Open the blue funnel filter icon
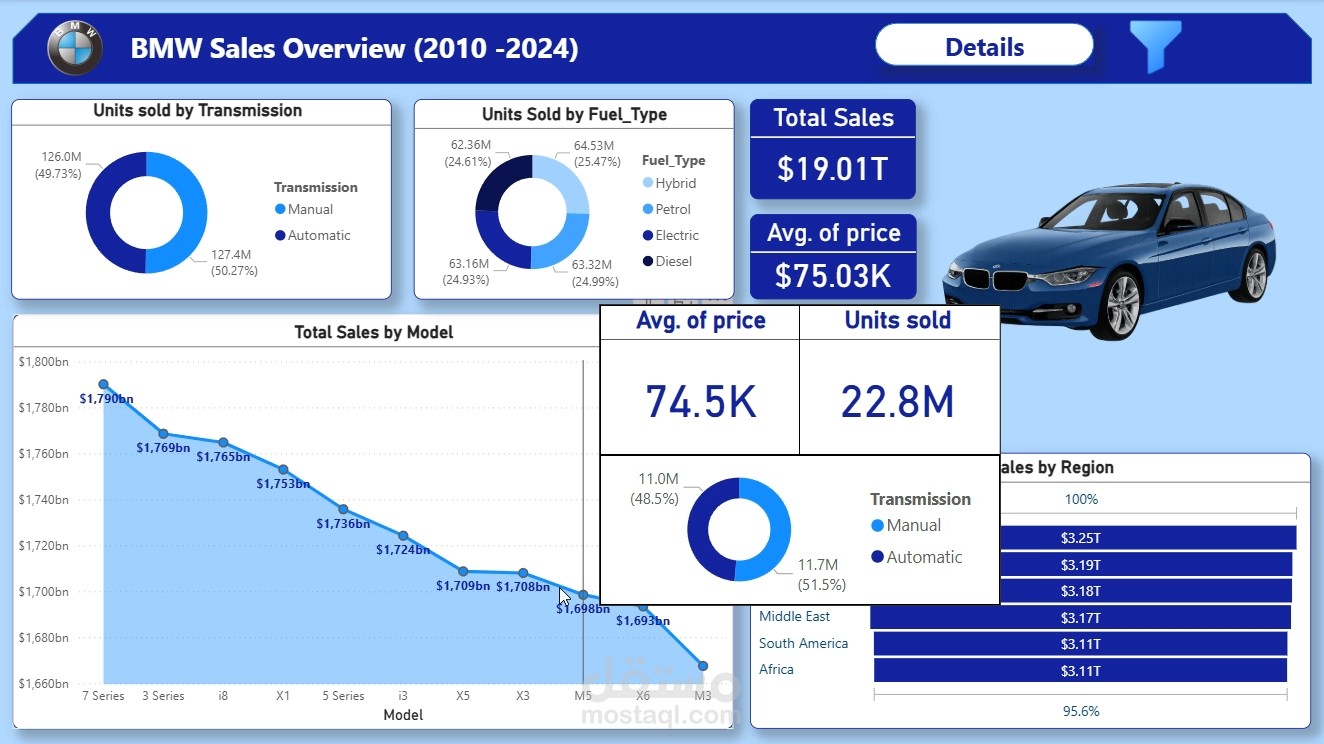 pos(1155,46)
